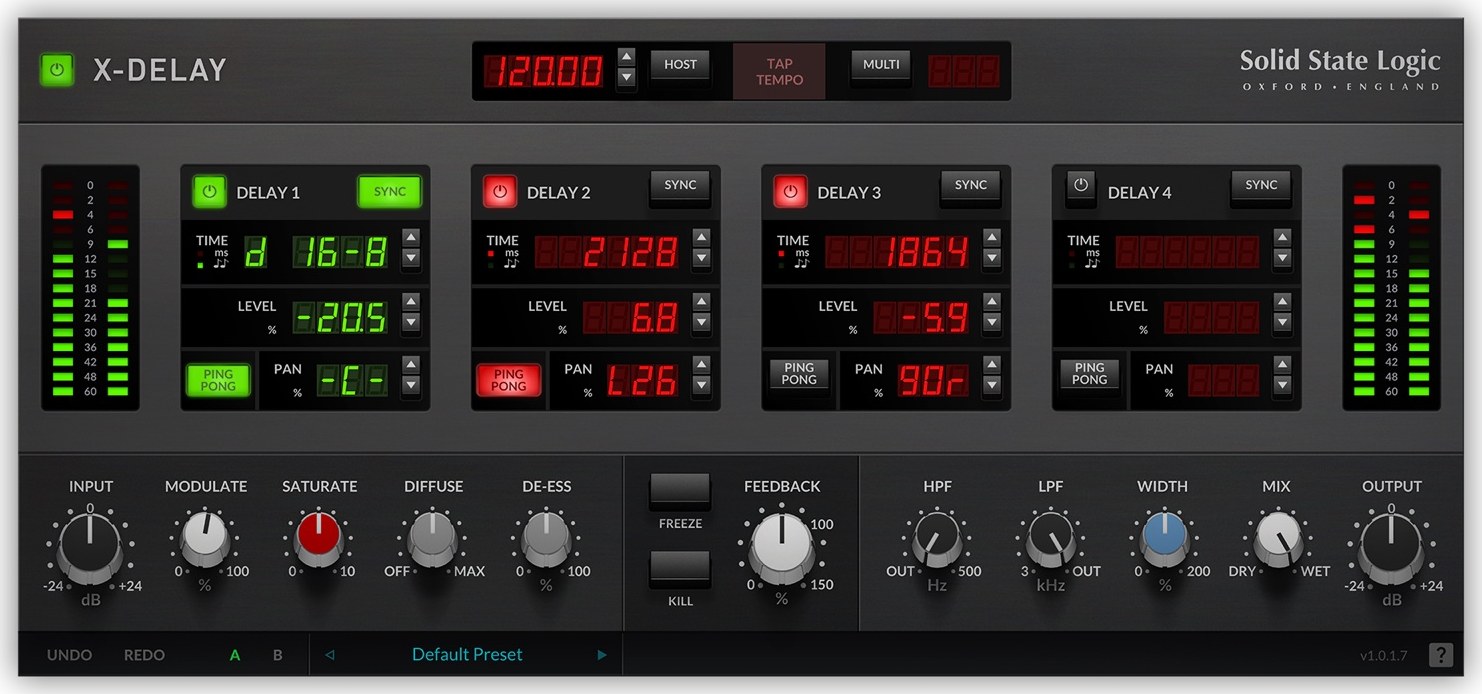Decrease tempo with the down arrow
1482x694 pixels.
(x=627, y=77)
